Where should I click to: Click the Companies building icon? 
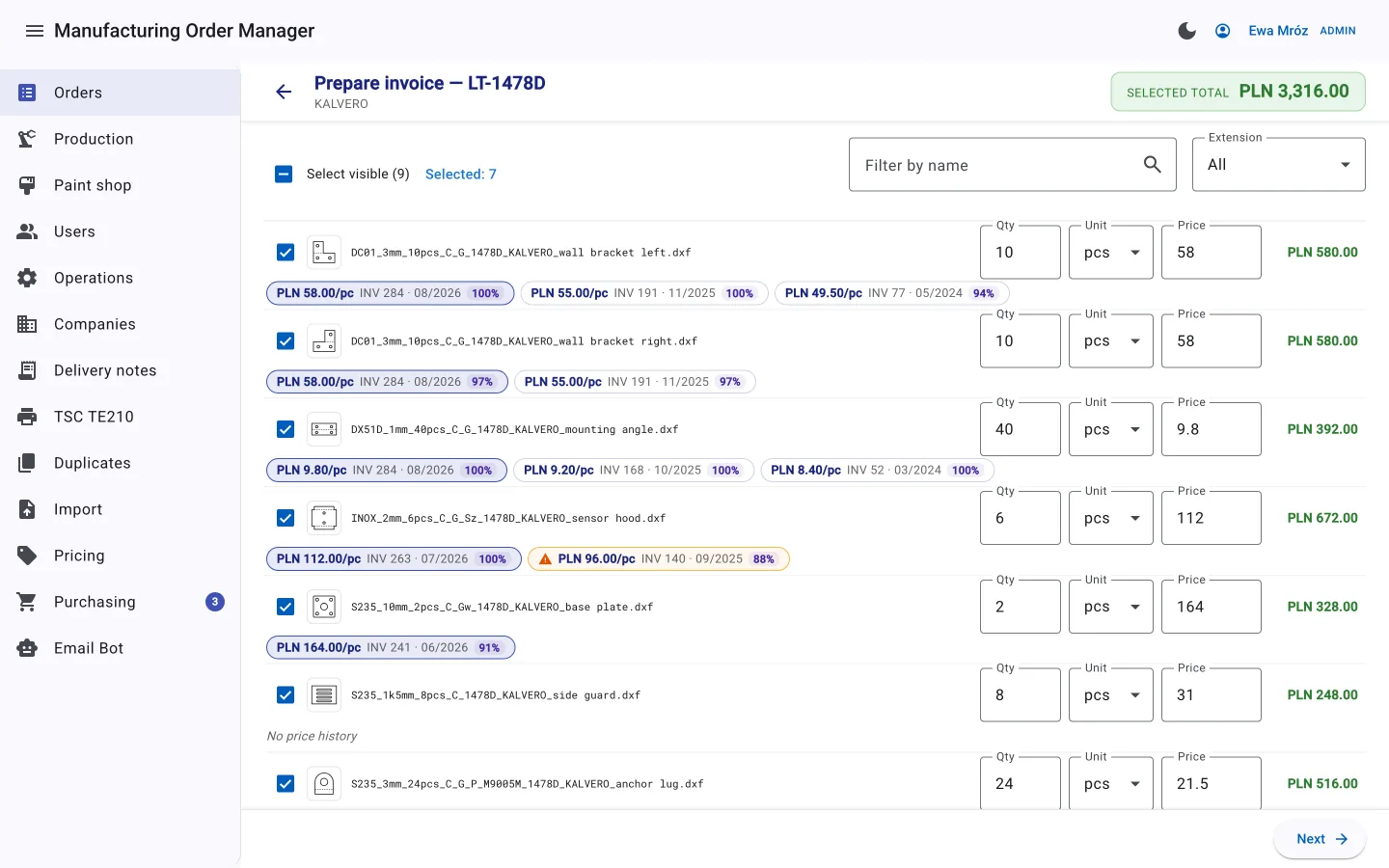[27, 324]
